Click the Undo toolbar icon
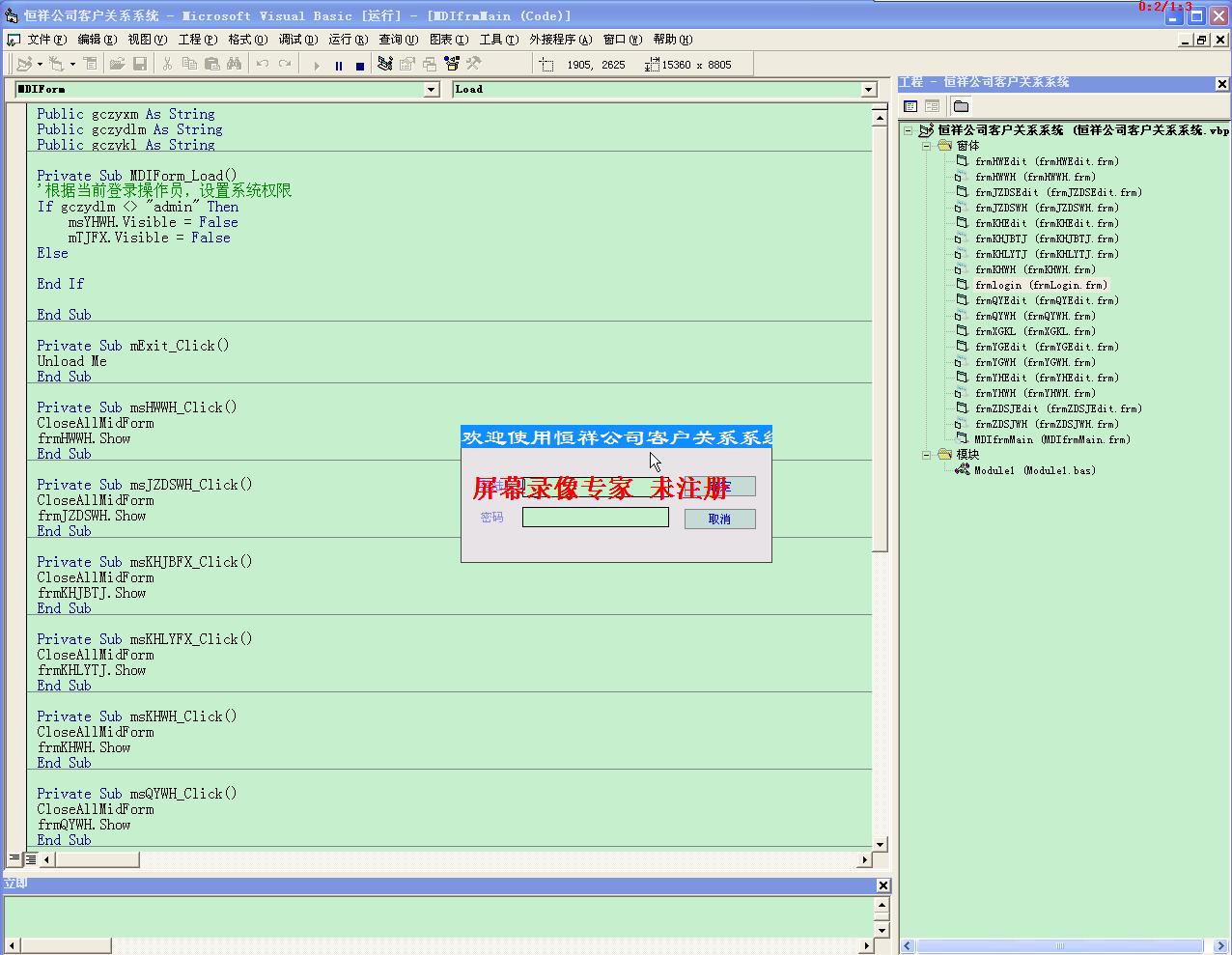This screenshot has height=955, width=1232. tap(262, 64)
